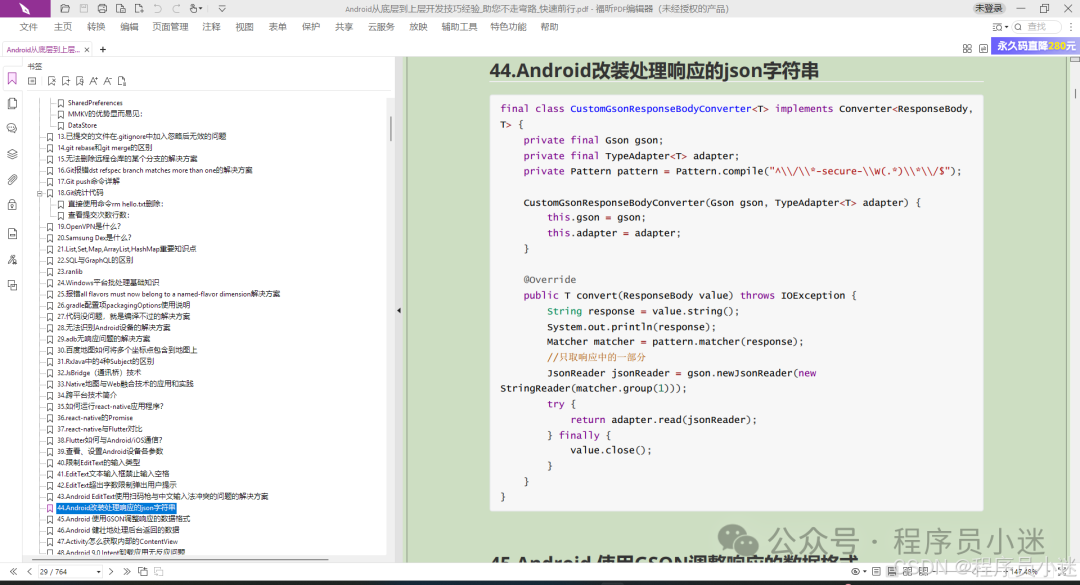
Task: Select bookmark 47.Activity怎么获取内部的ContentView
Action: coord(117,542)
